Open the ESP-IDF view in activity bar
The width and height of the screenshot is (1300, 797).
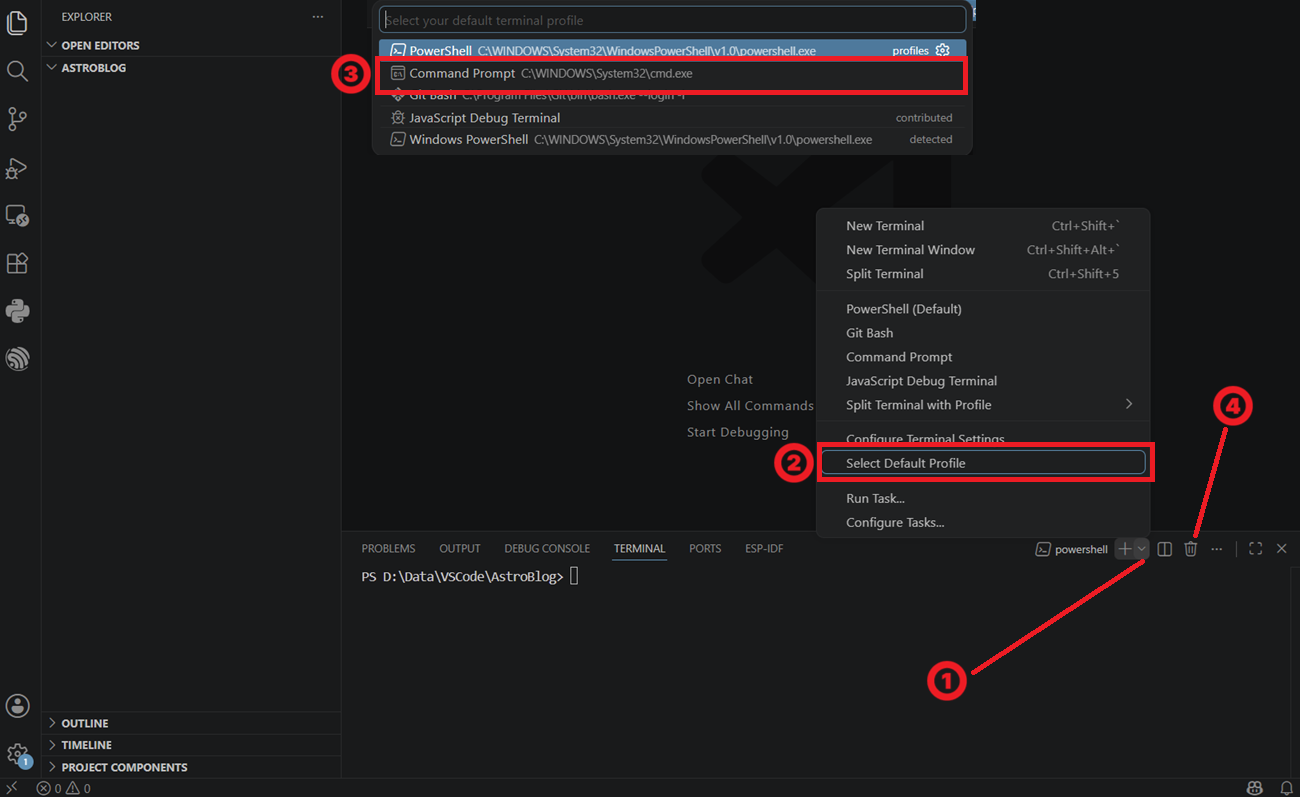tap(17, 359)
